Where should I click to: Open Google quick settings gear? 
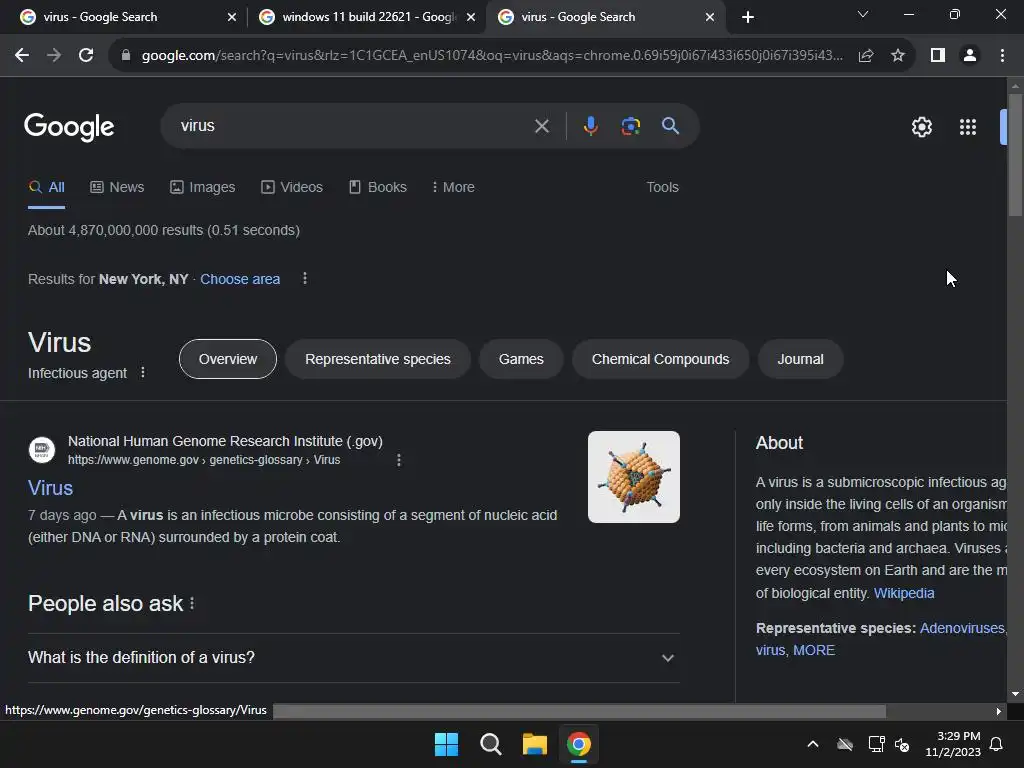click(x=921, y=127)
